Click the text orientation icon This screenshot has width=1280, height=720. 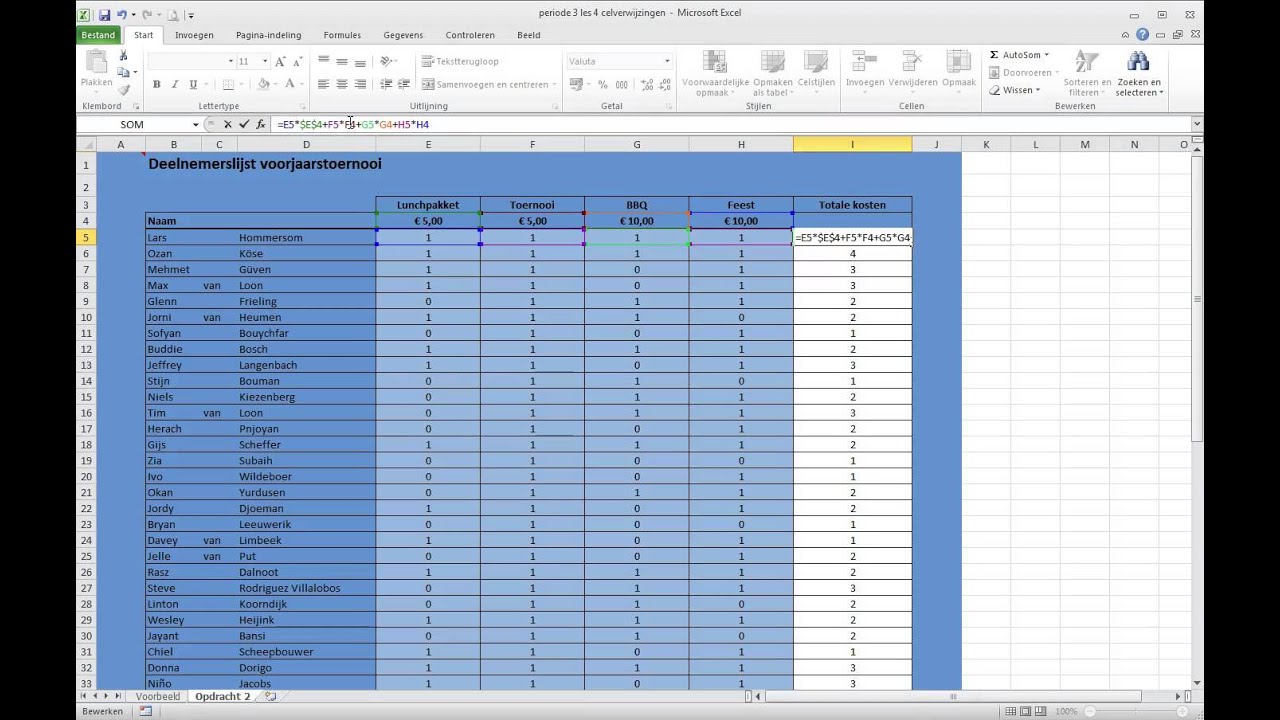tap(386, 62)
